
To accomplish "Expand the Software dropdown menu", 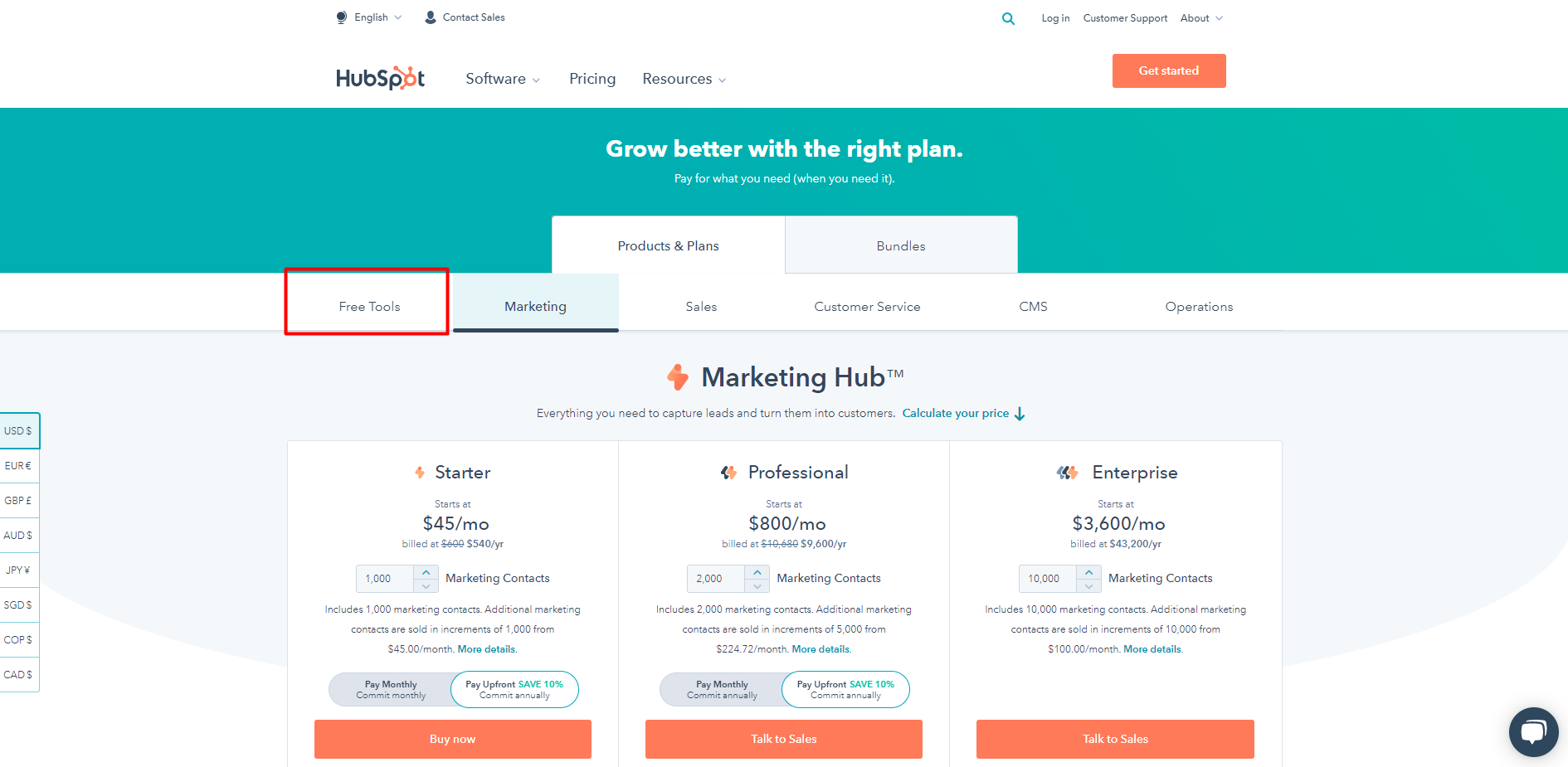I will point(503,79).
